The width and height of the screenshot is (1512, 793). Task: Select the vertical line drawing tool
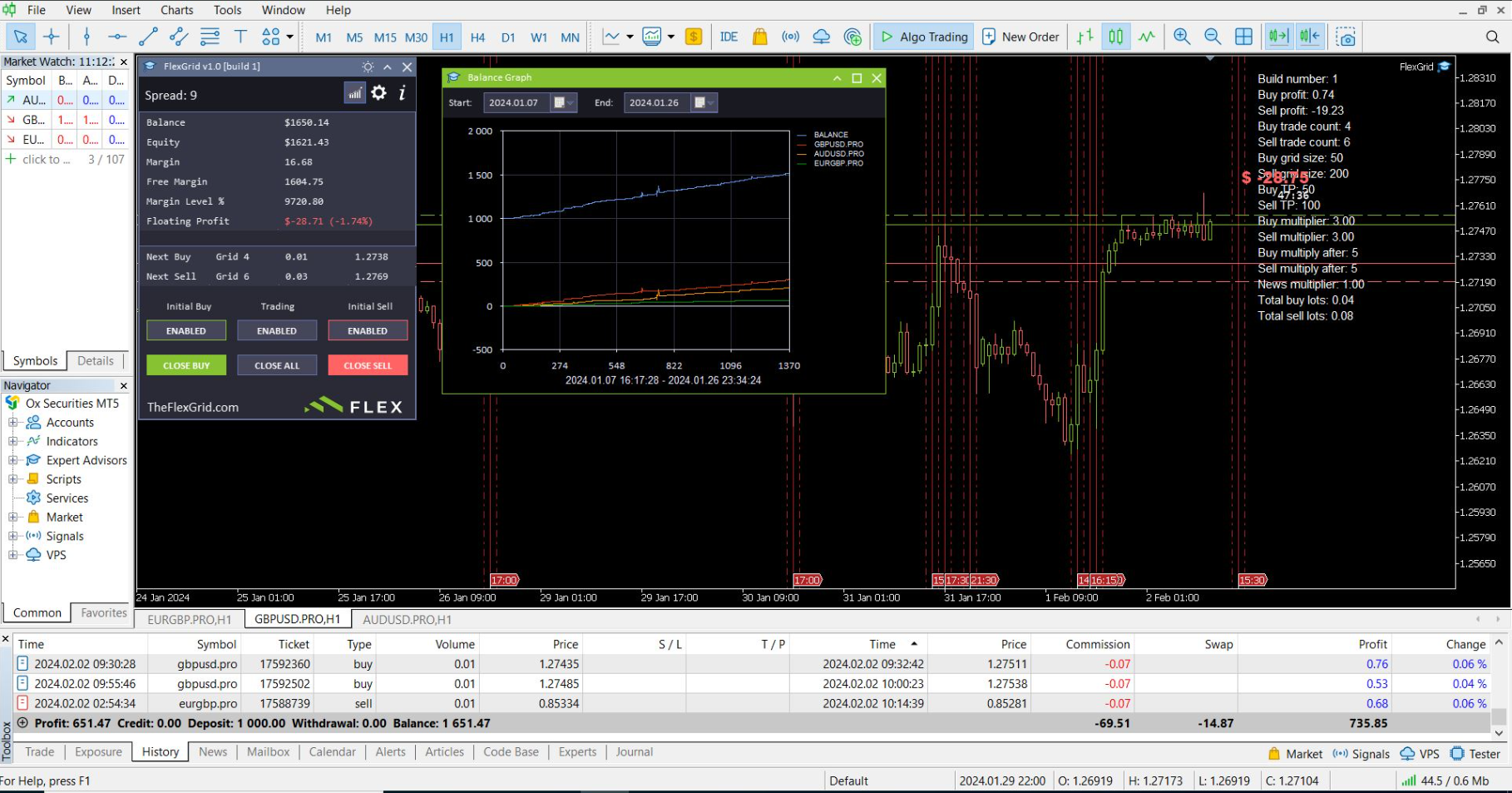point(86,37)
